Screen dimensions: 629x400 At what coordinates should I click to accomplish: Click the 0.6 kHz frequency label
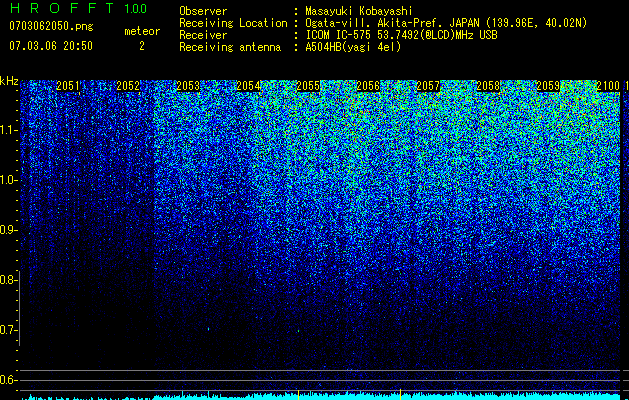pyautogui.click(x=7, y=380)
